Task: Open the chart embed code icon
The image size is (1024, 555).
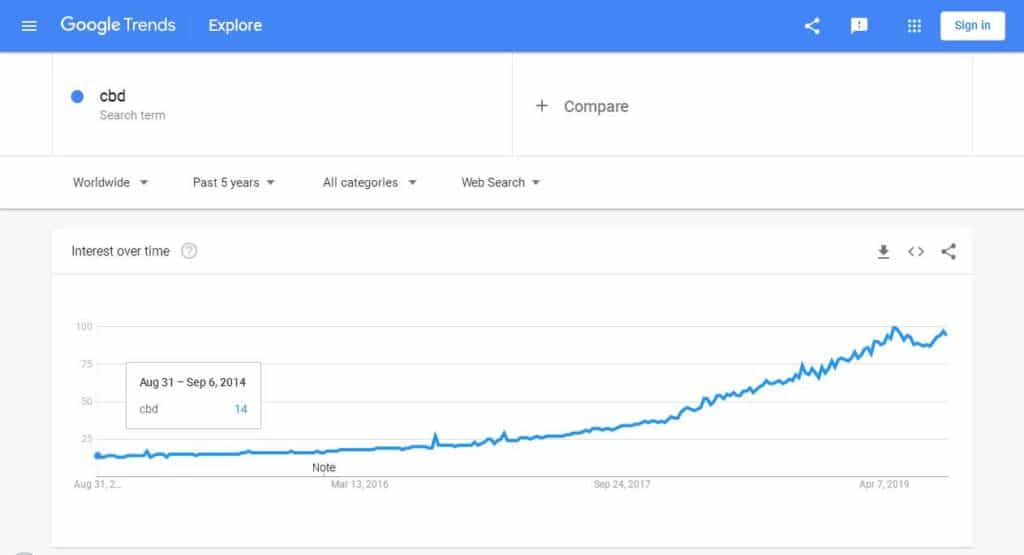Action: 916,251
